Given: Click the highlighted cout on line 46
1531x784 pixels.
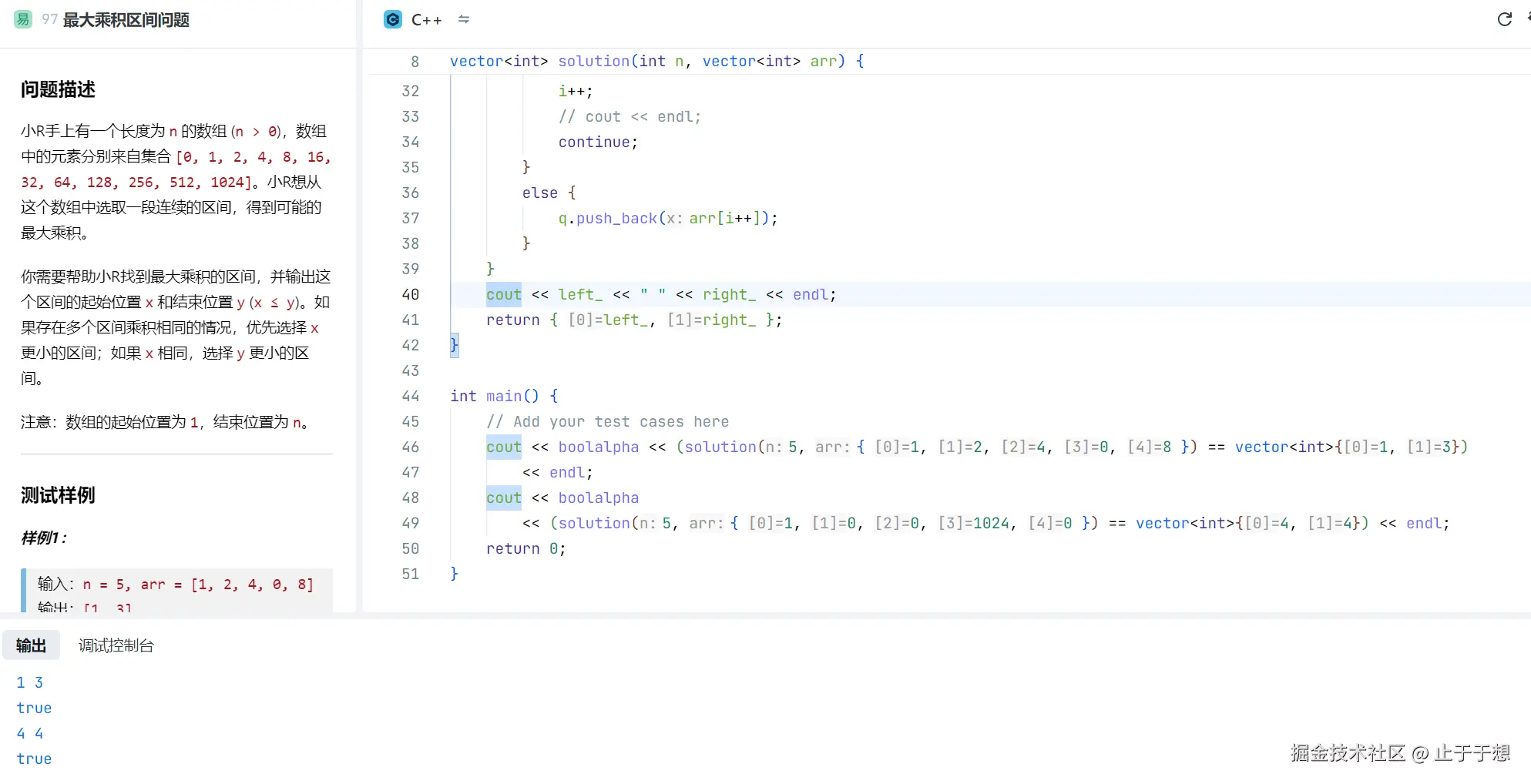Looking at the screenshot, I should [x=504, y=447].
